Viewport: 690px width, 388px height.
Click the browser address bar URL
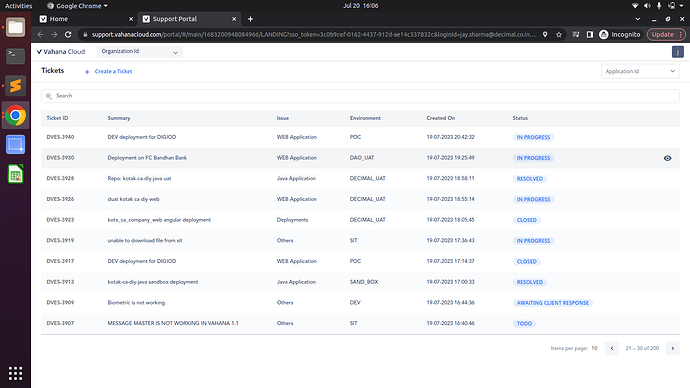pos(313,34)
